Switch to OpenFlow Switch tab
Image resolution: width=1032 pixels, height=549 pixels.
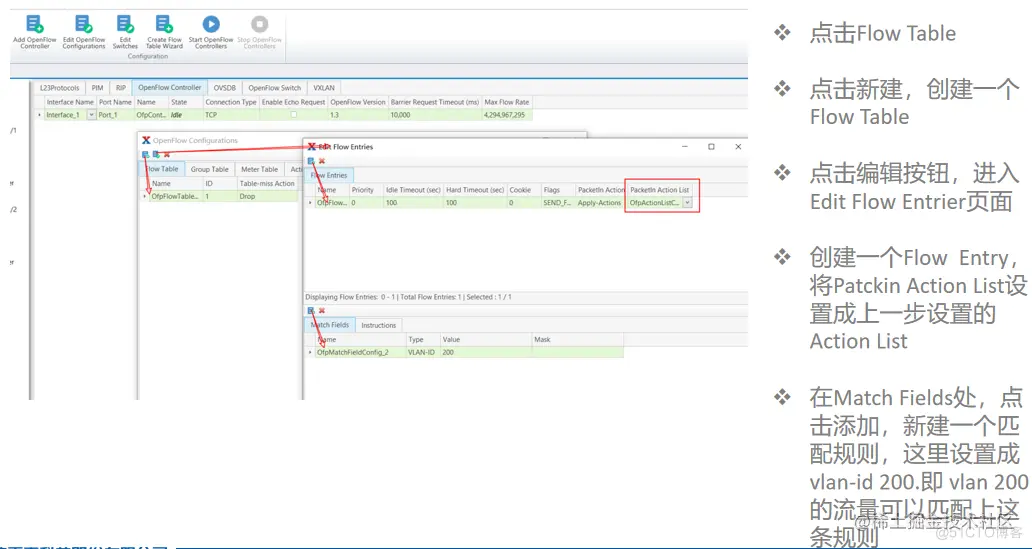click(x=274, y=88)
